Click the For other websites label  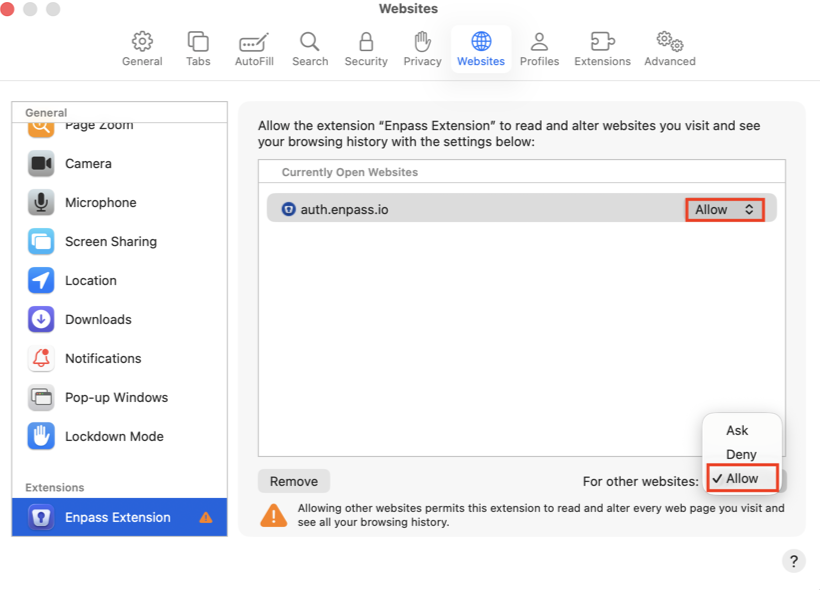[x=640, y=481]
